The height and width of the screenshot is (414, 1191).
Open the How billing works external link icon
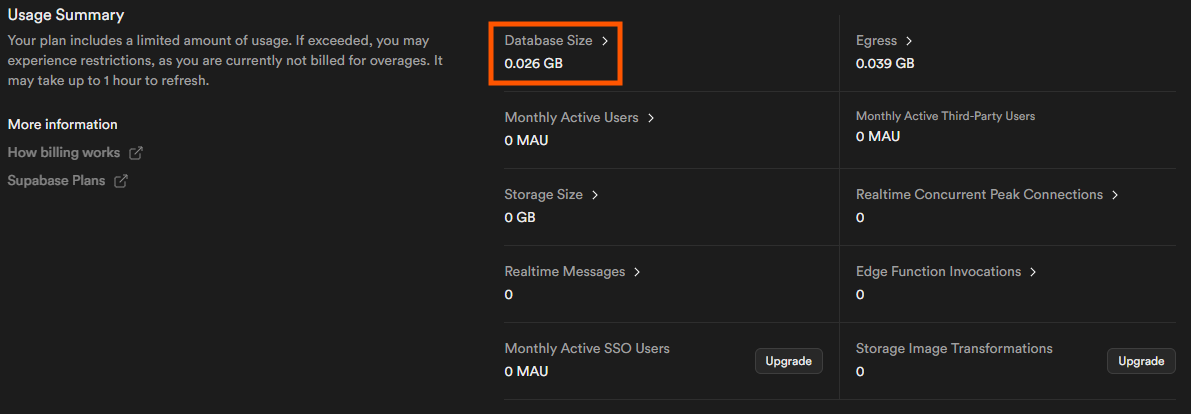tap(136, 153)
